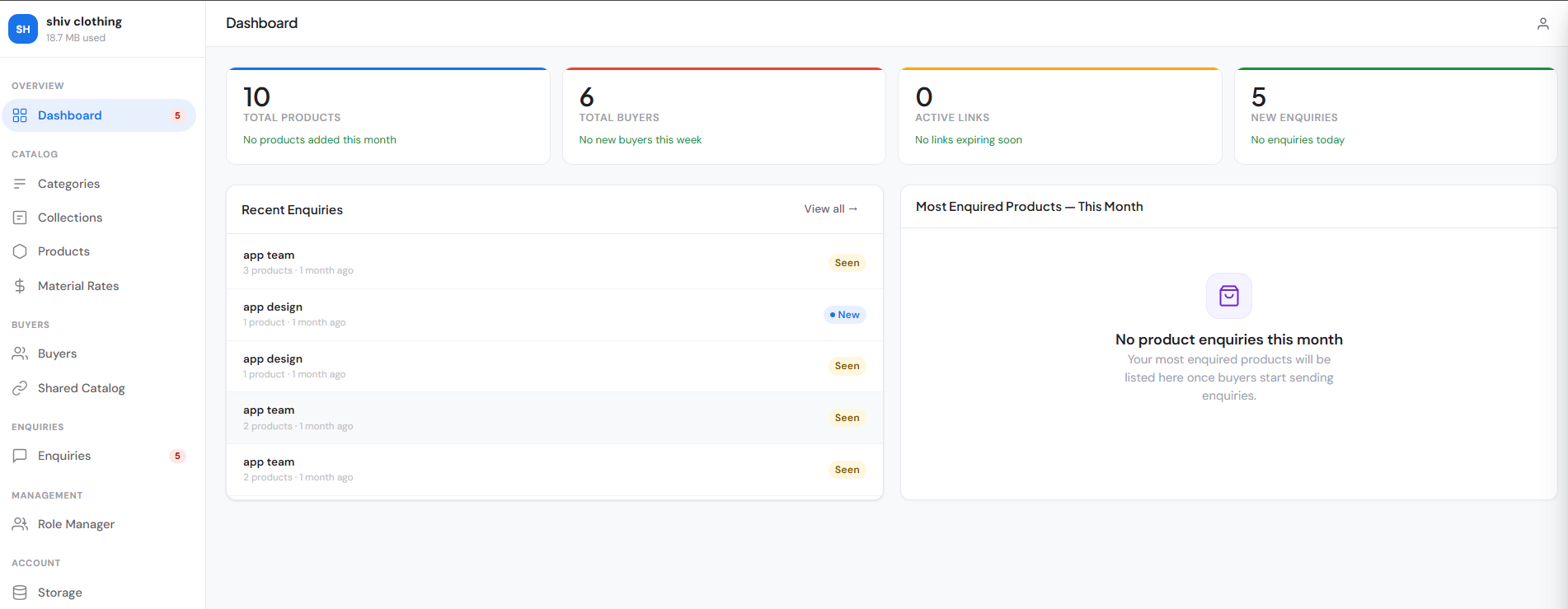The height and width of the screenshot is (609, 1568).
Task: Click the Categories list icon
Action: click(20, 184)
